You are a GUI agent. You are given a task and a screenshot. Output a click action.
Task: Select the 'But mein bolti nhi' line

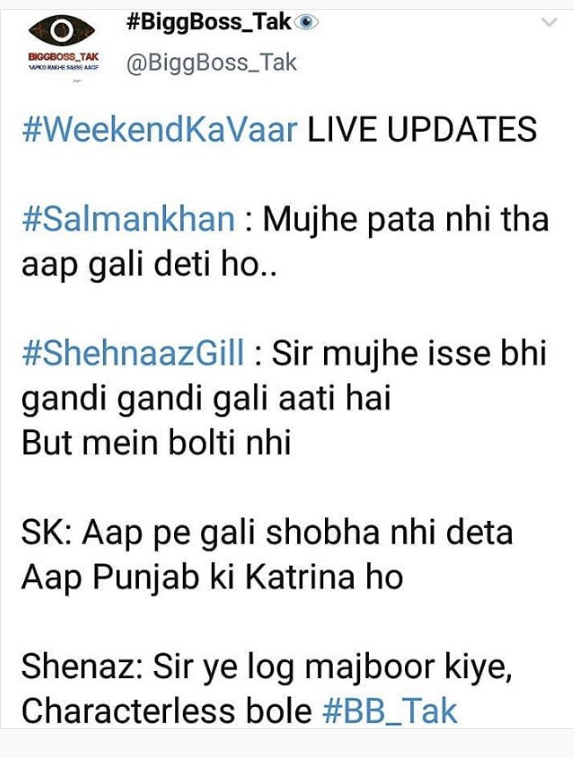tap(156, 443)
